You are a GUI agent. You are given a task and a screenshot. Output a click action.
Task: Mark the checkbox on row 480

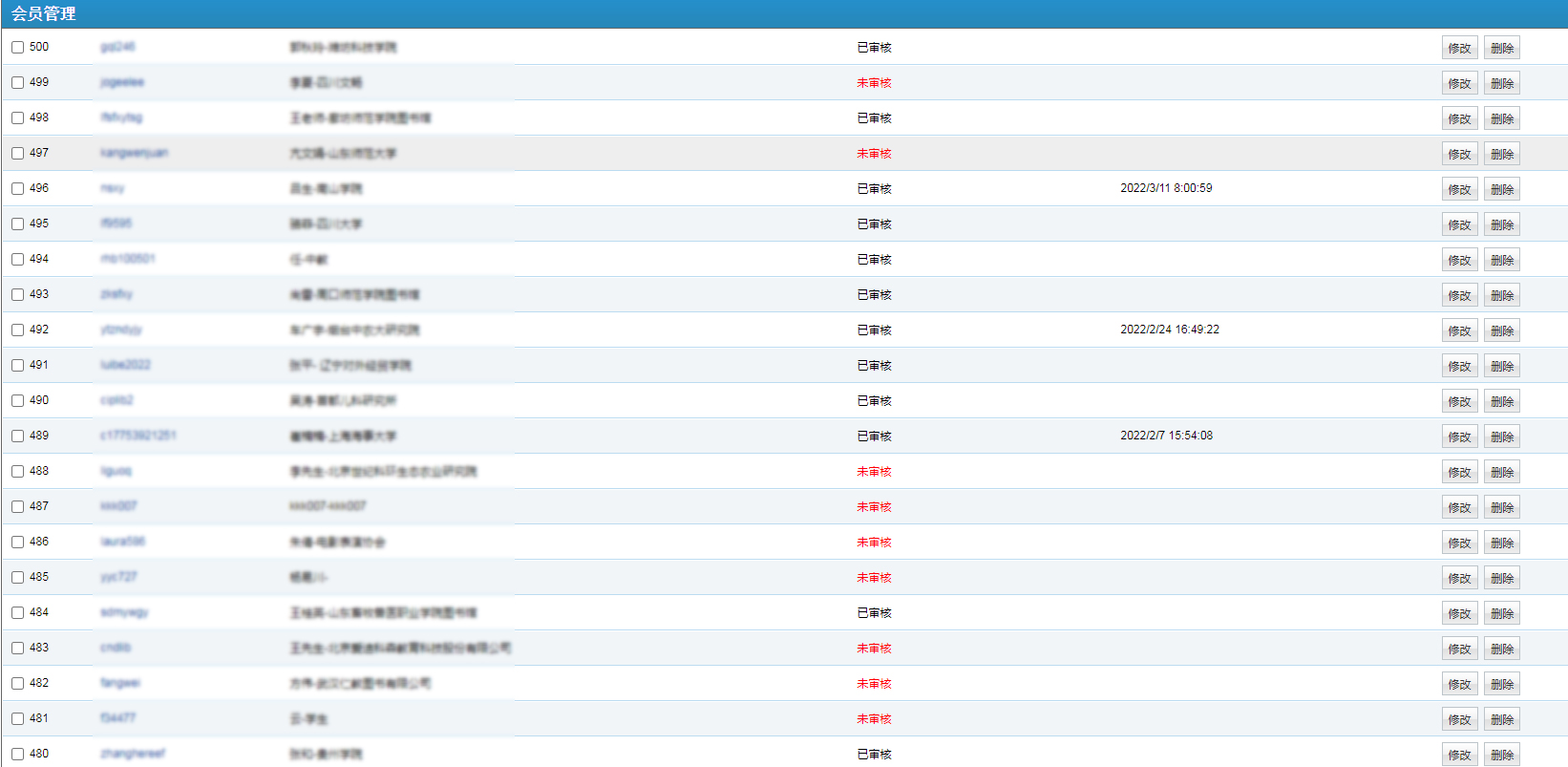[x=17, y=754]
